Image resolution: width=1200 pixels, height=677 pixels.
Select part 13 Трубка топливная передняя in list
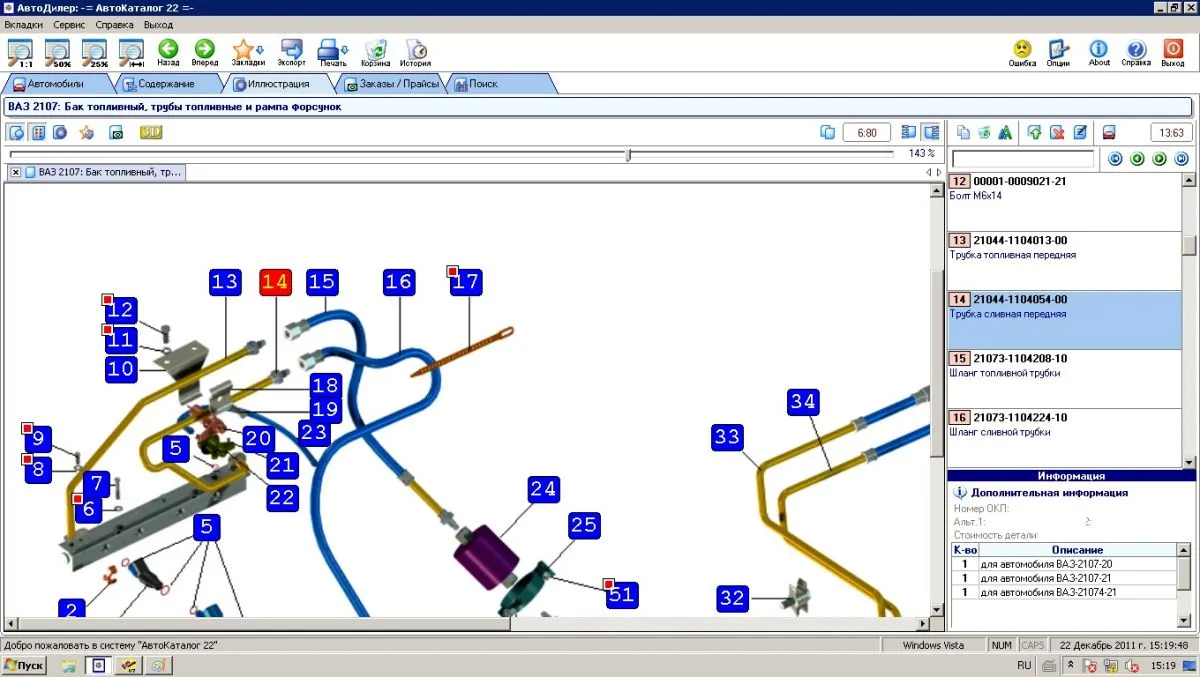point(1064,261)
